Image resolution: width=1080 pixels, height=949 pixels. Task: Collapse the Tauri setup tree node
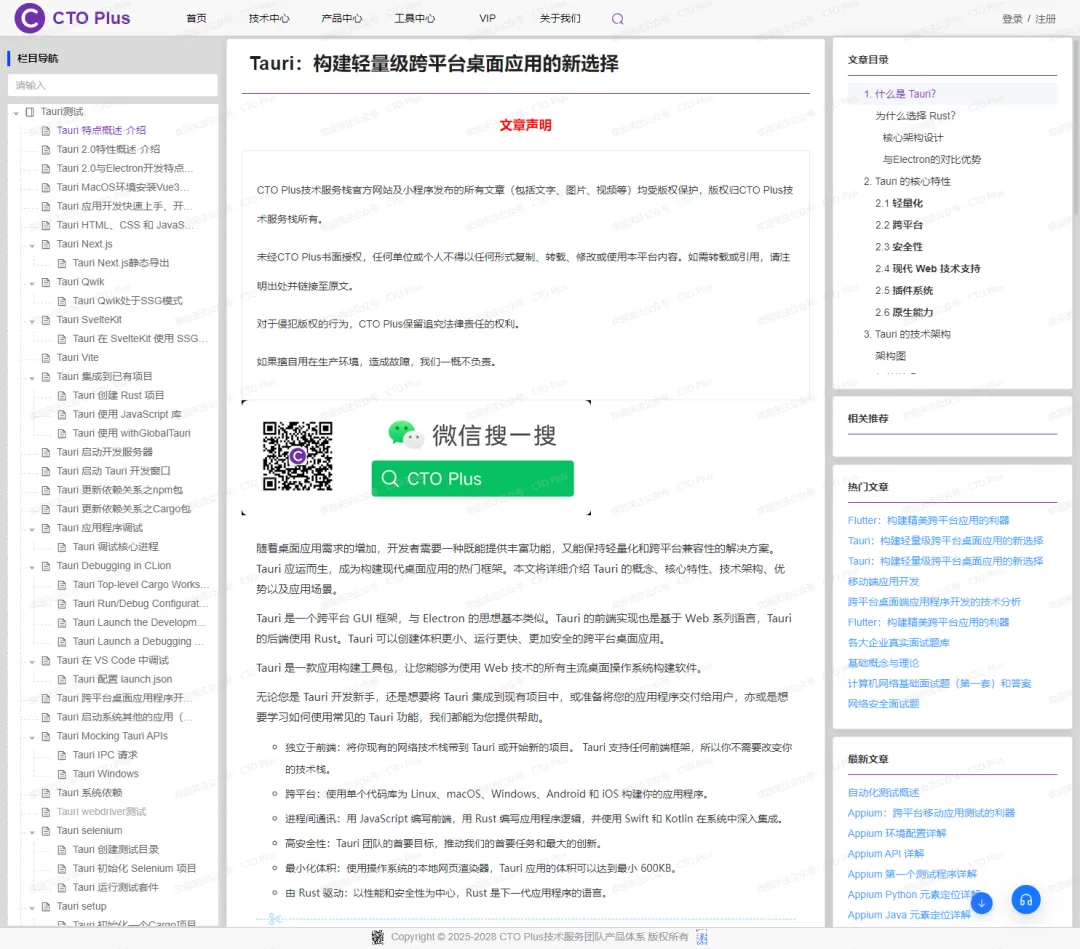coord(32,908)
